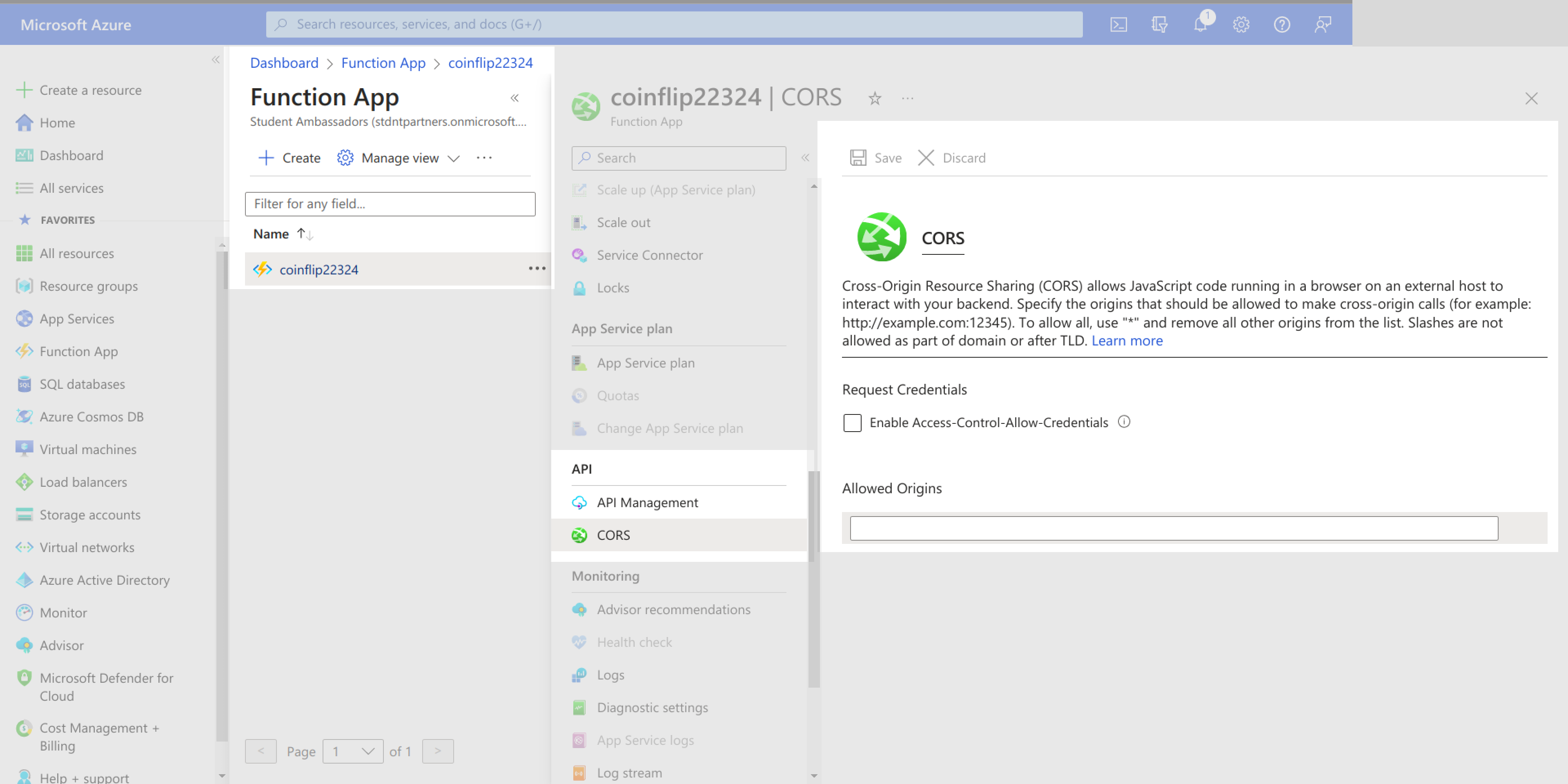Open coinflip22324 row more options ellipsis
The image size is (1568, 784).
[537, 268]
